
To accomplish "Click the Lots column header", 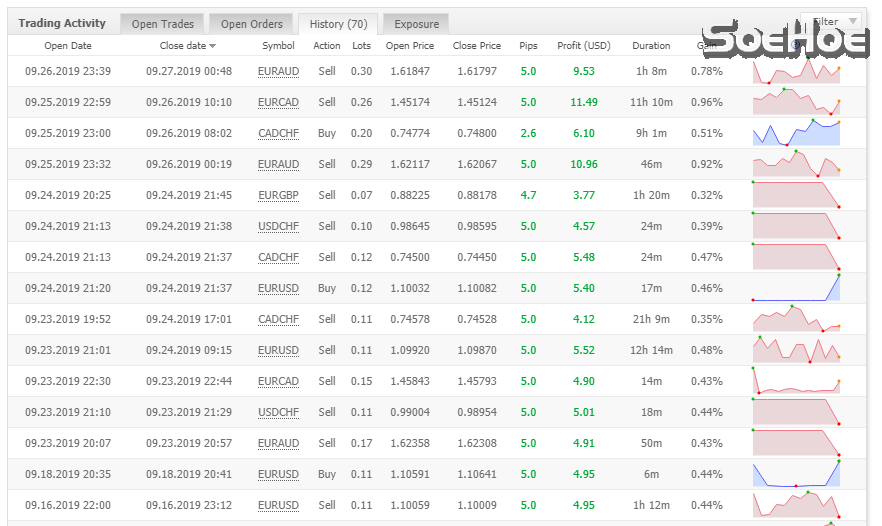I will [361, 46].
